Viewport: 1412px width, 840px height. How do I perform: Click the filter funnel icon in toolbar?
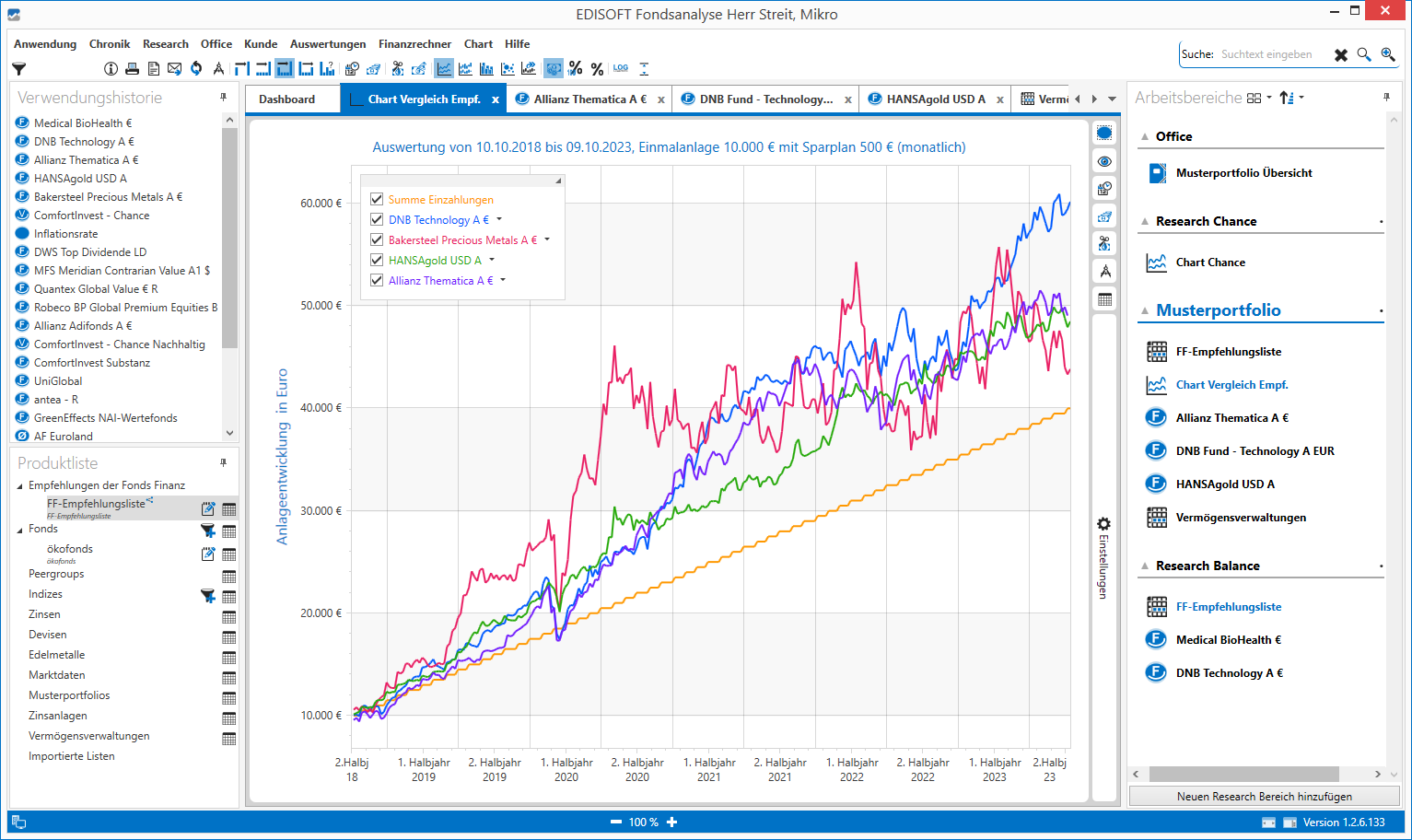(x=18, y=69)
